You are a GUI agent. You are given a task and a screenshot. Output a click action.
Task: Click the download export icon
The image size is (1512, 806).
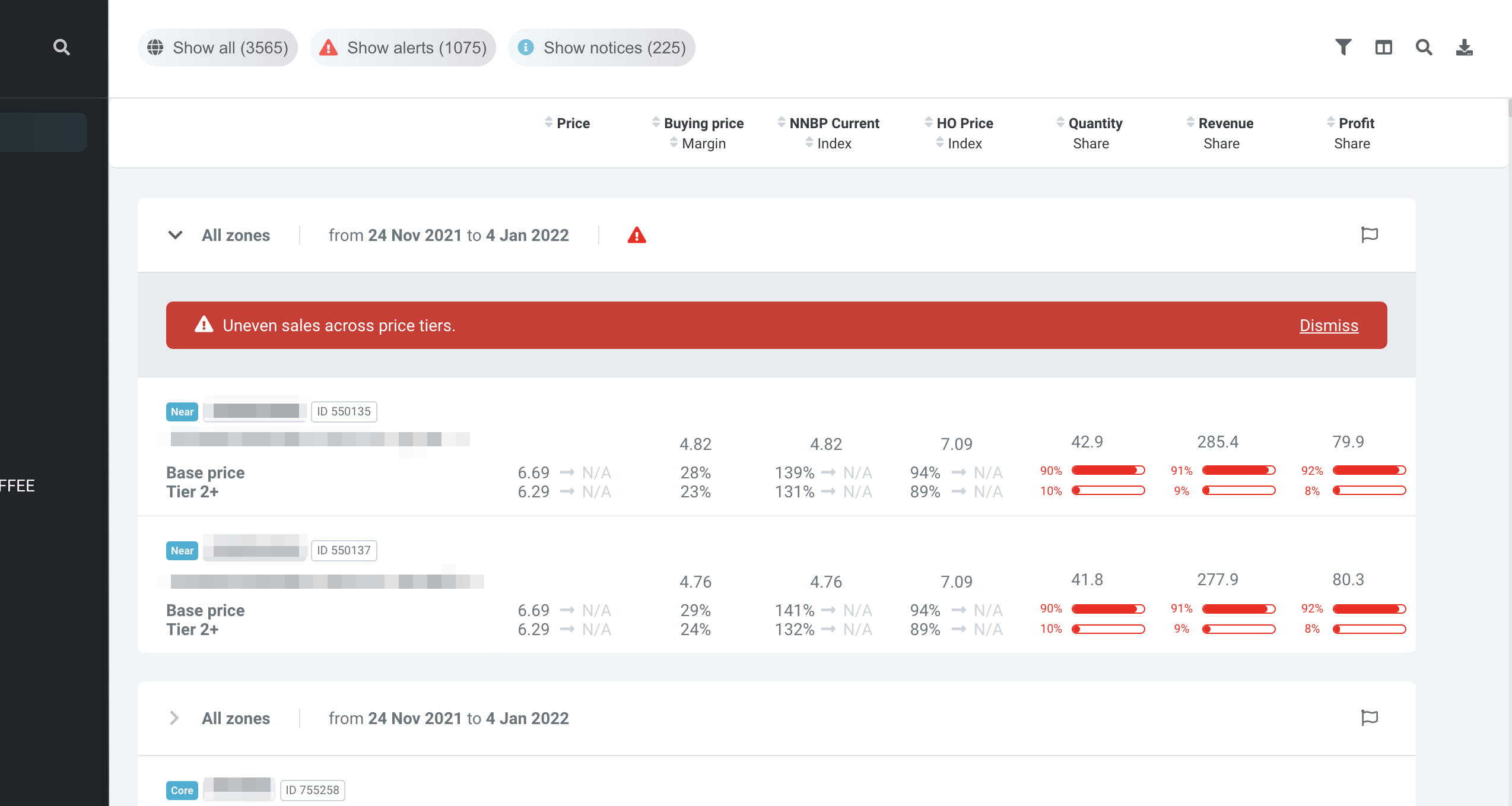pos(1465,47)
